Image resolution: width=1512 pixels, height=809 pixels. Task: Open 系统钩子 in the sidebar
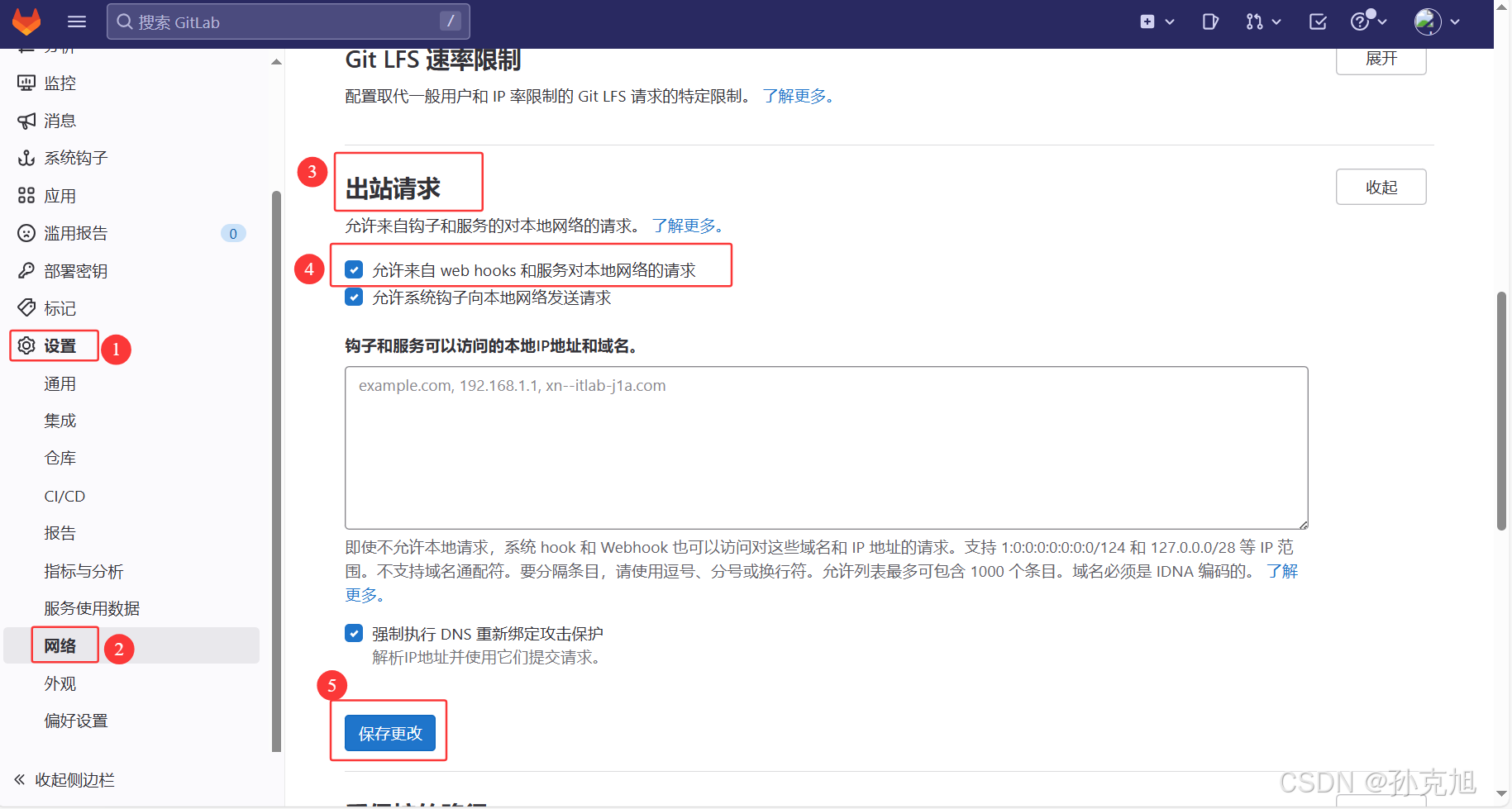75,158
